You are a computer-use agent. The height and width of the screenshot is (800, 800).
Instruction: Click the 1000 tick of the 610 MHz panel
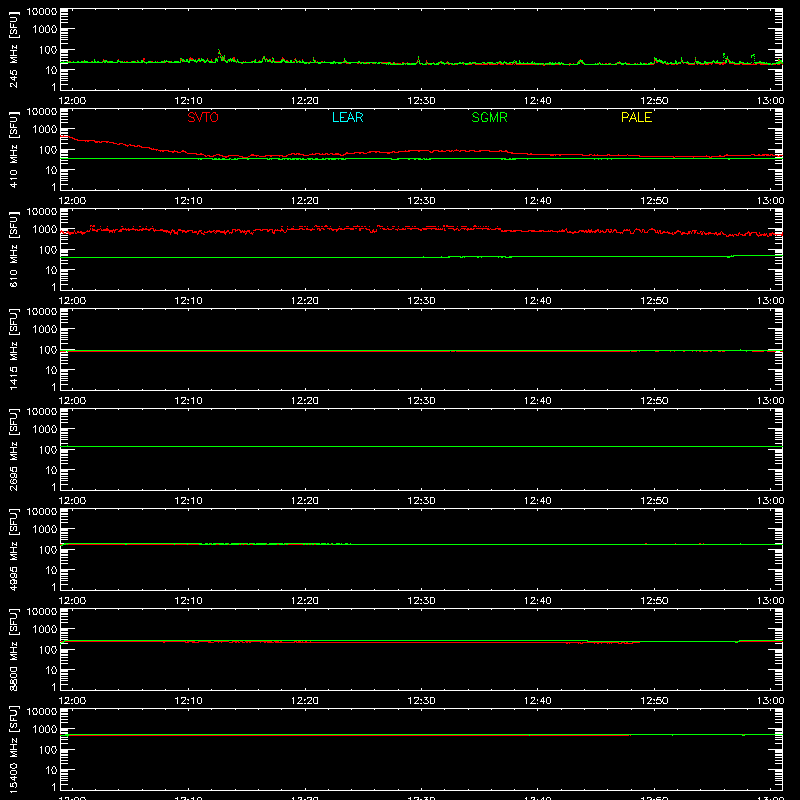coord(45,230)
